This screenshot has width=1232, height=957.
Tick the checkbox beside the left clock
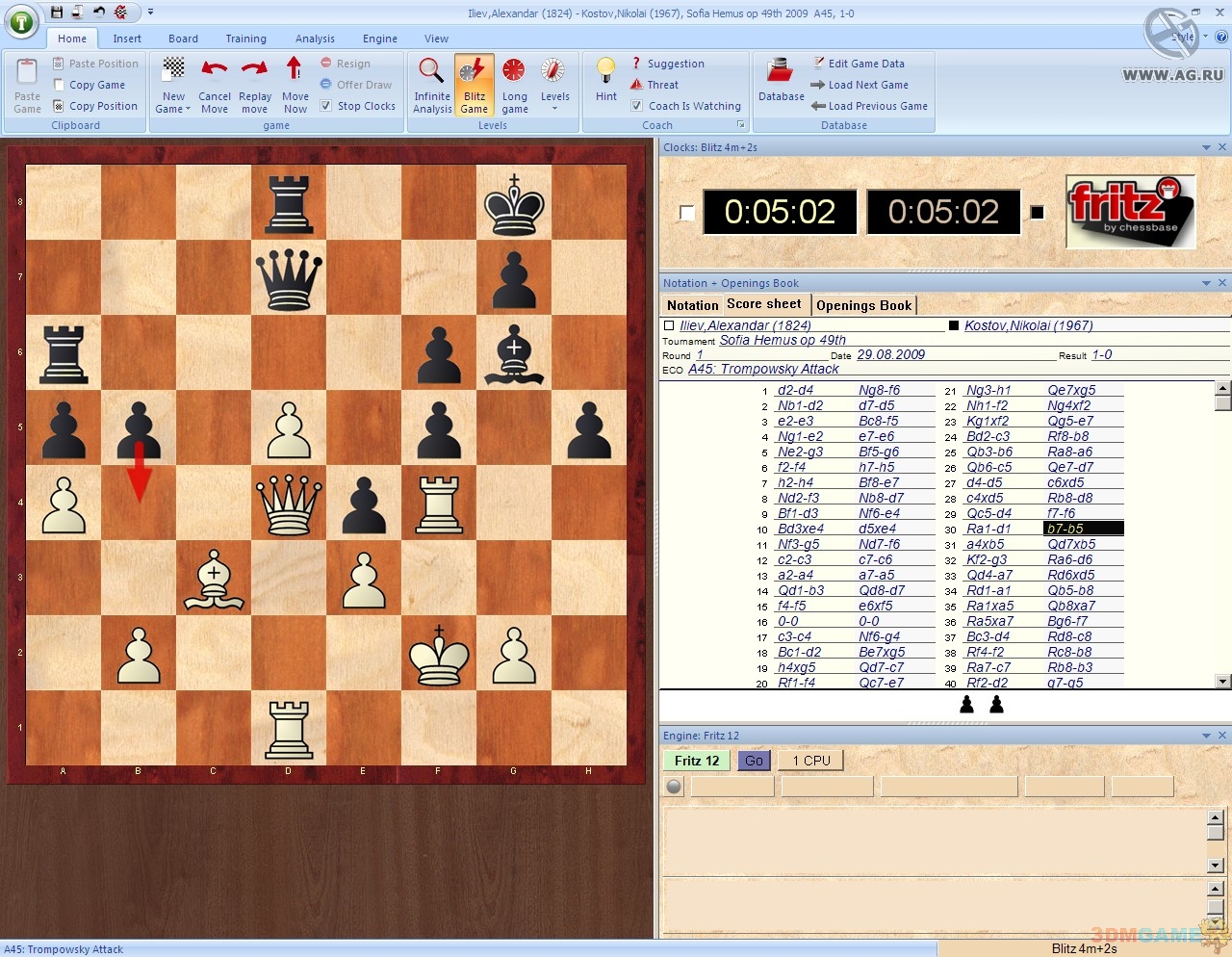(x=686, y=213)
